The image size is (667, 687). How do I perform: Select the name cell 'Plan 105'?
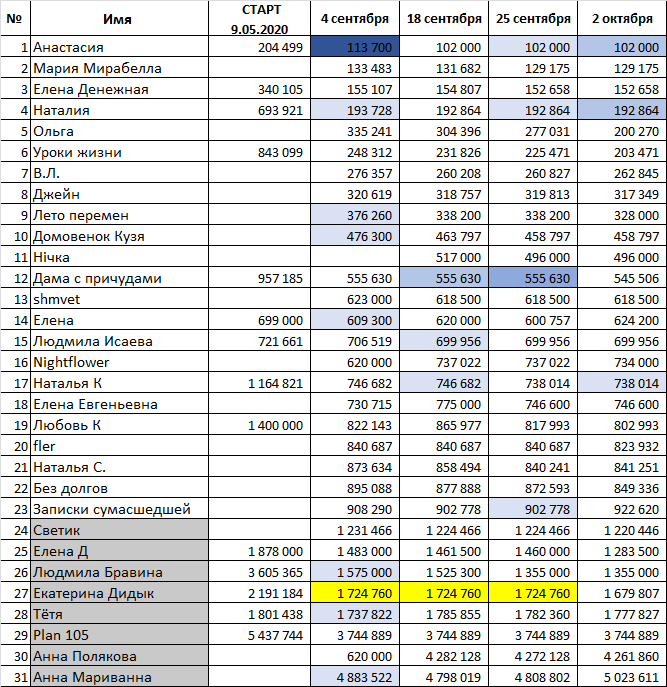[119, 635]
